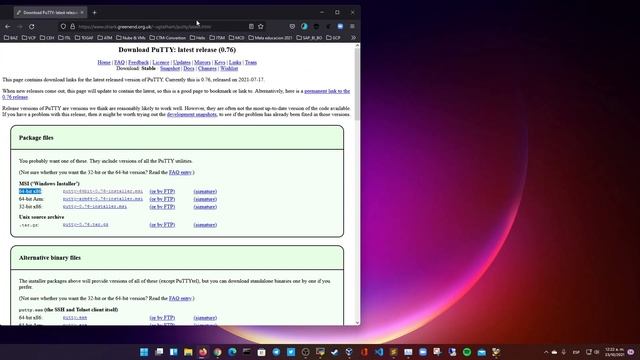Open Visual Studio Code from the taskbar

point(379,352)
